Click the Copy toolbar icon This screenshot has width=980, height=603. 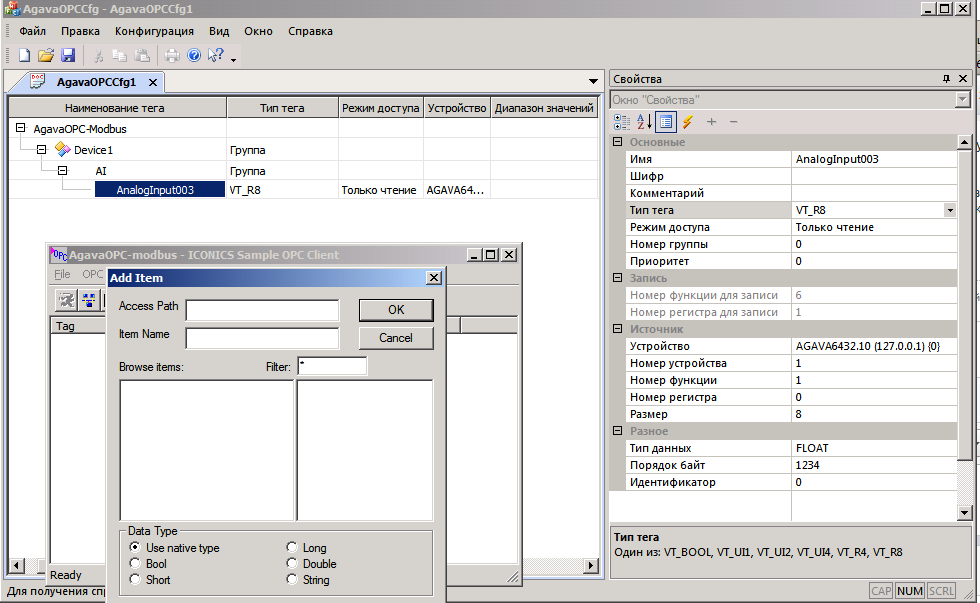tap(119, 56)
